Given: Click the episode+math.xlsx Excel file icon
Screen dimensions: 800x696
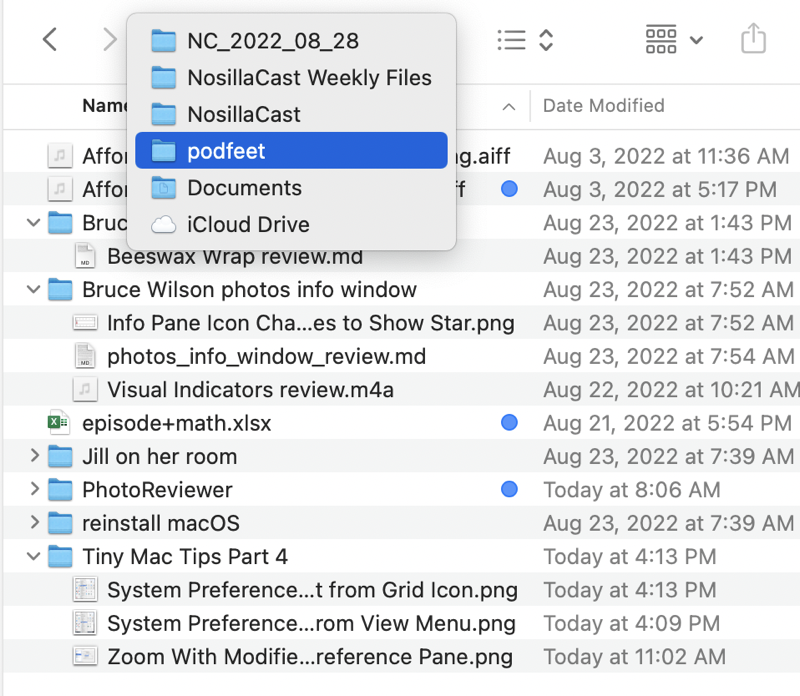Looking at the screenshot, I should 61,423.
